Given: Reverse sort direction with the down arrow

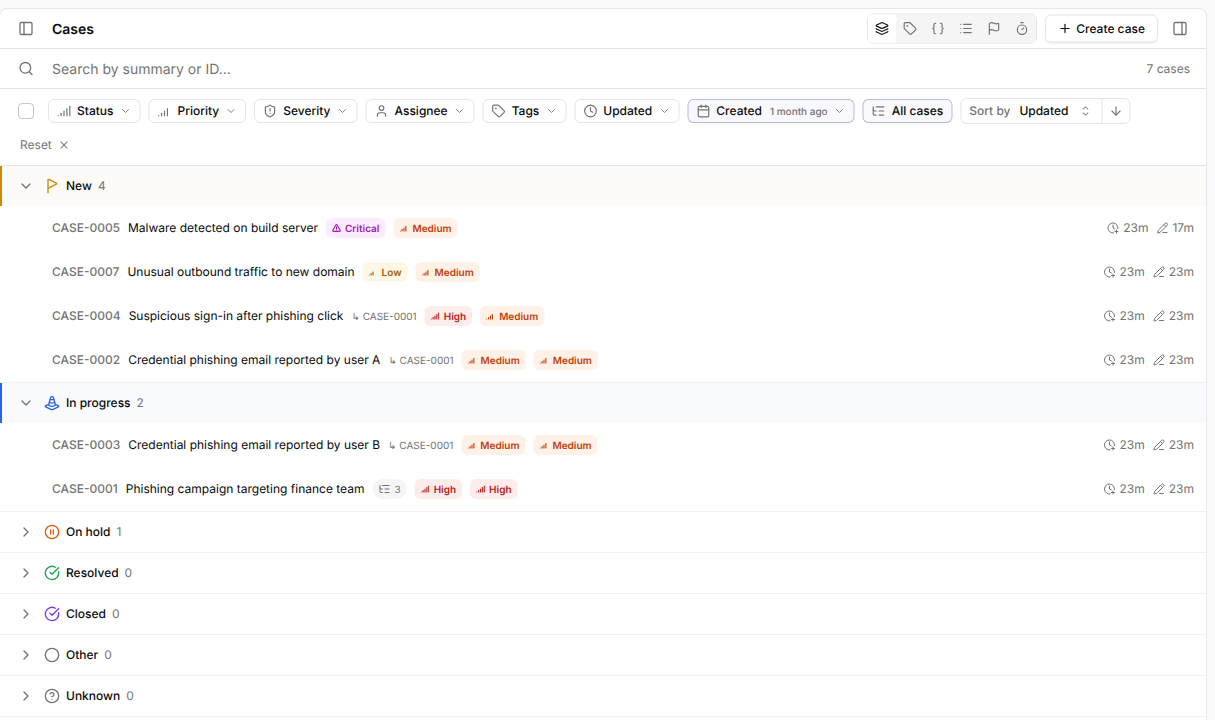Looking at the screenshot, I should click(1116, 111).
